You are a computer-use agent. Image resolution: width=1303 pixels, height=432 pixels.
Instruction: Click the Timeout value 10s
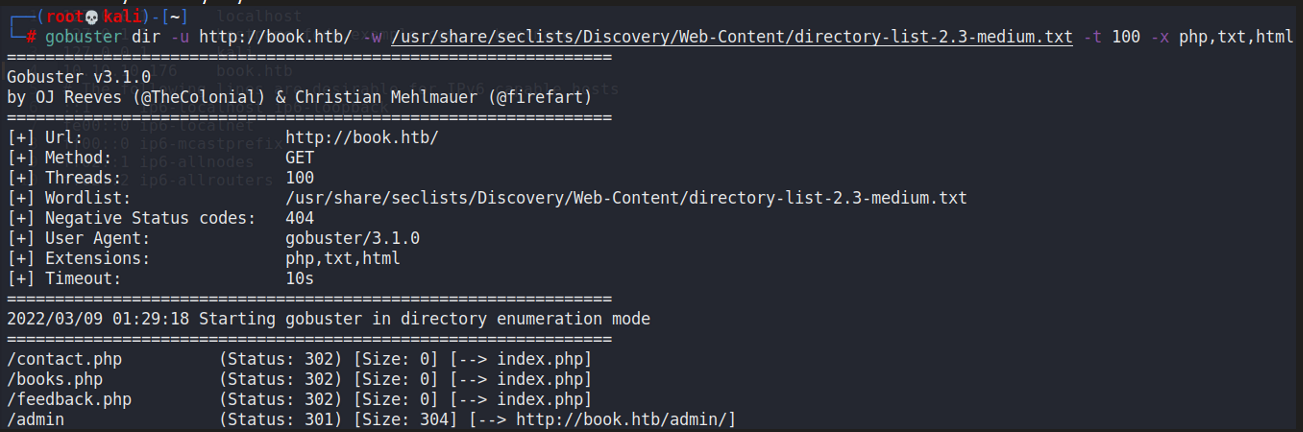[x=299, y=278]
